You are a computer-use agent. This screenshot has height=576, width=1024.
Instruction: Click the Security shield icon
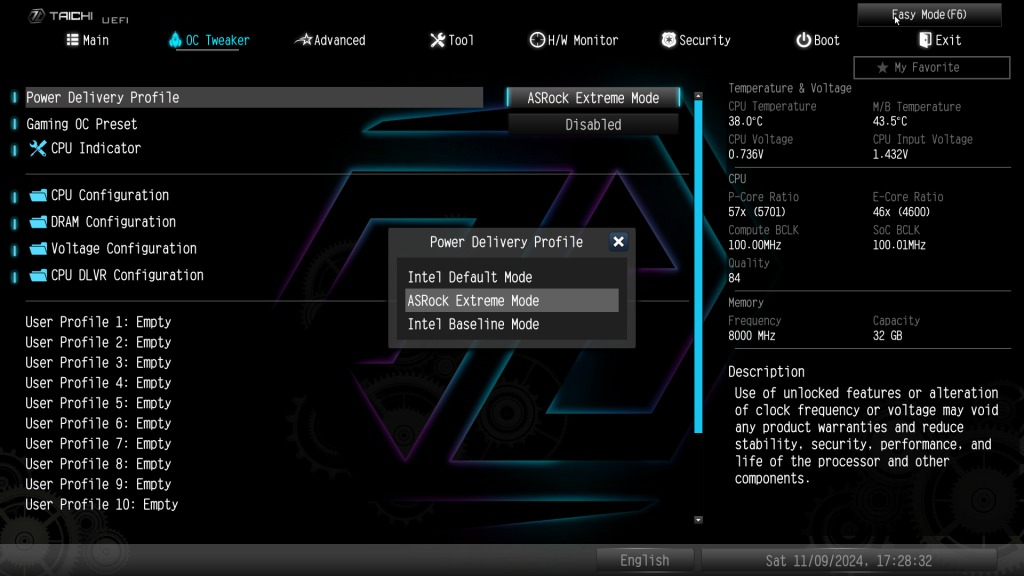[x=669, y=40]
